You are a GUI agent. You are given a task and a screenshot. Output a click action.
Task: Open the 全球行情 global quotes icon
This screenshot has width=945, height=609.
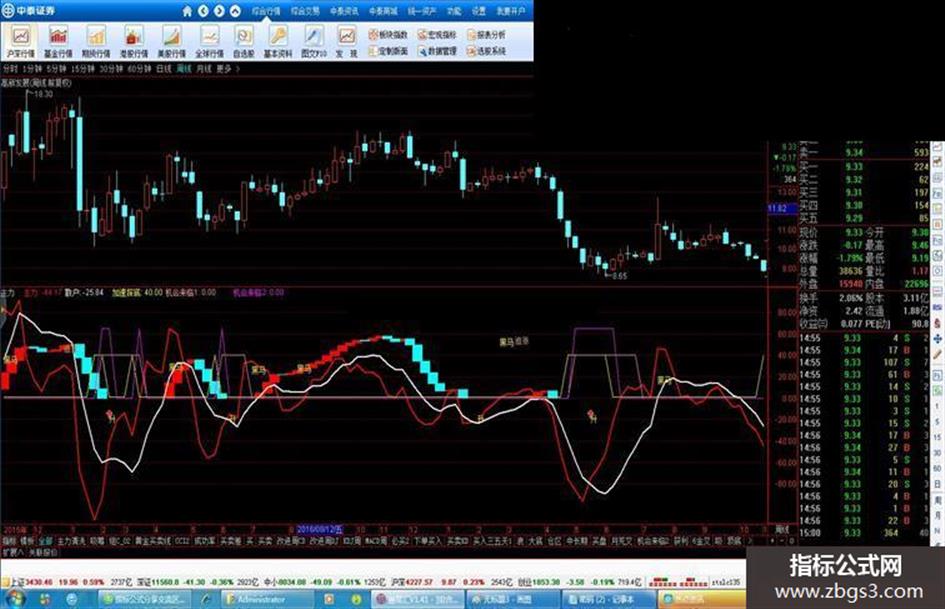click(x=209, y=42)
